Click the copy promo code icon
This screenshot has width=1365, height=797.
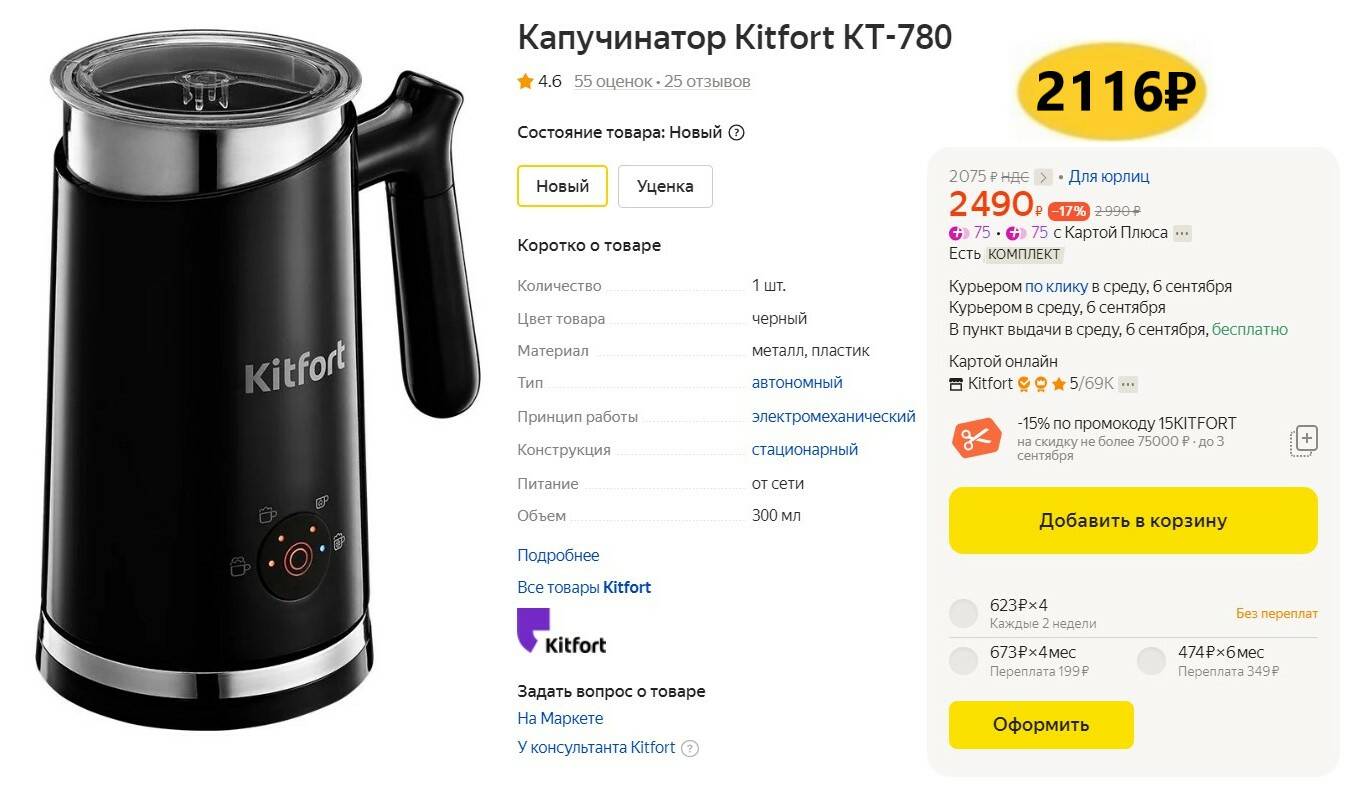tap(1305, 440)
